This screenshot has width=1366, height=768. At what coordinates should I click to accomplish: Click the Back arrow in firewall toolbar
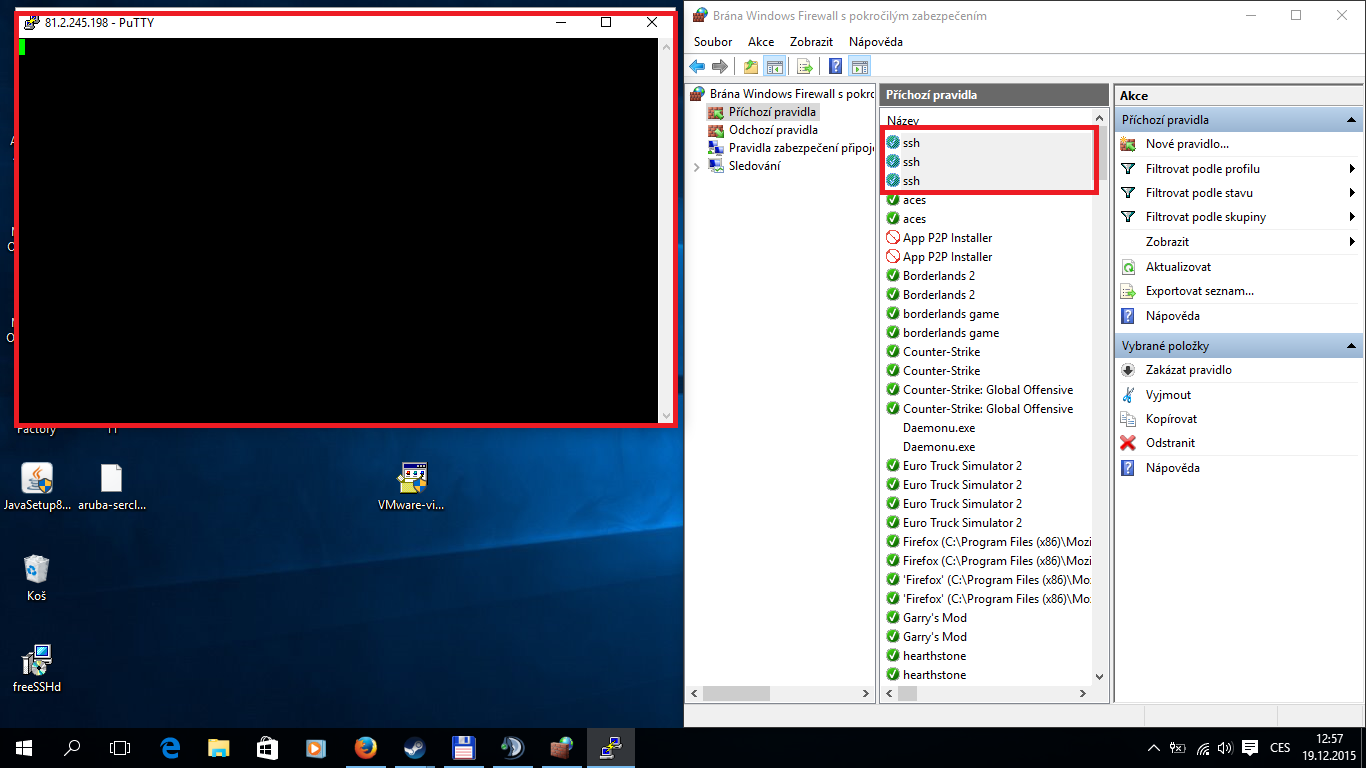tap(697, 67)
